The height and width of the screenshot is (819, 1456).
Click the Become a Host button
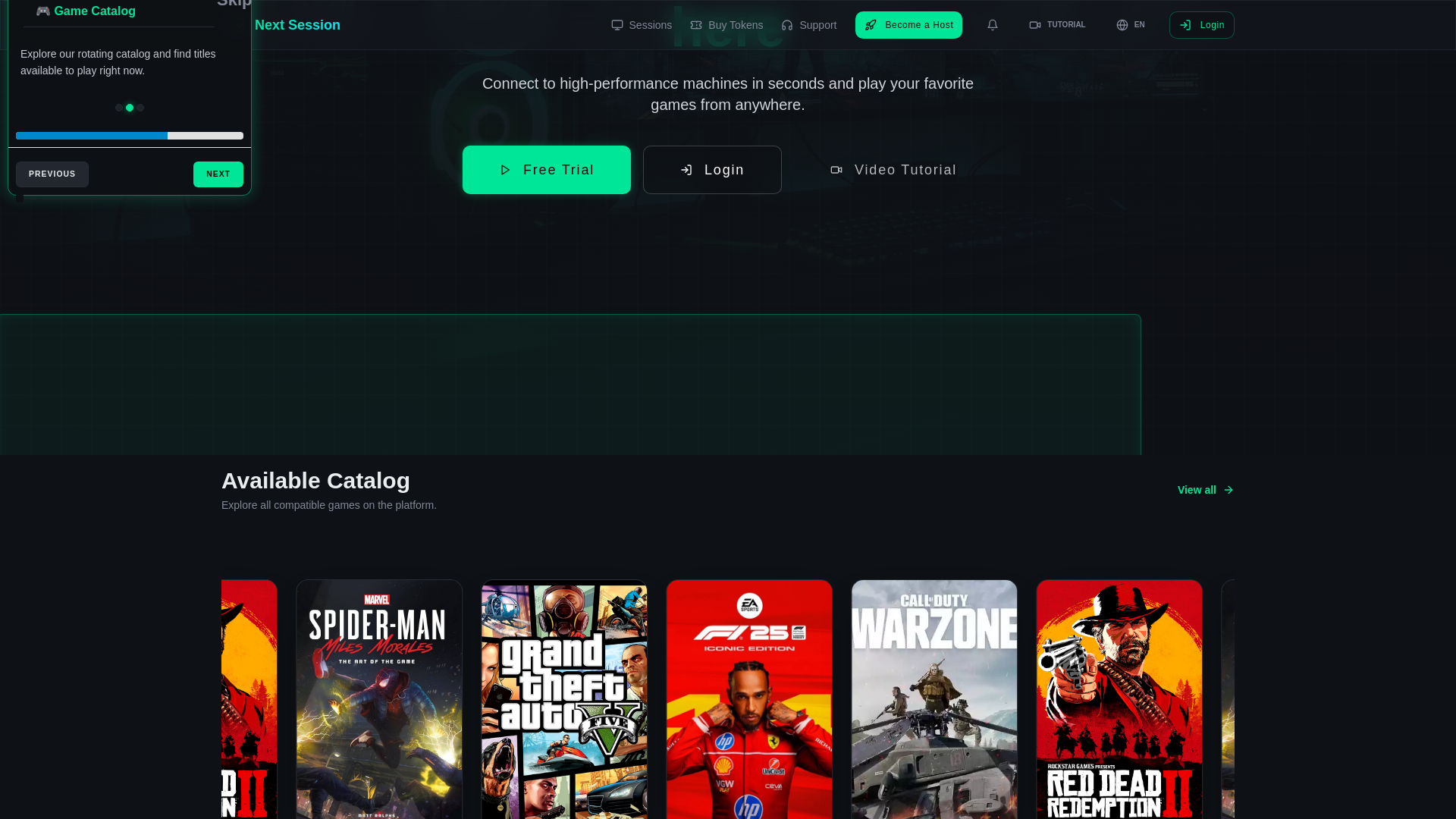pos(908,25)
